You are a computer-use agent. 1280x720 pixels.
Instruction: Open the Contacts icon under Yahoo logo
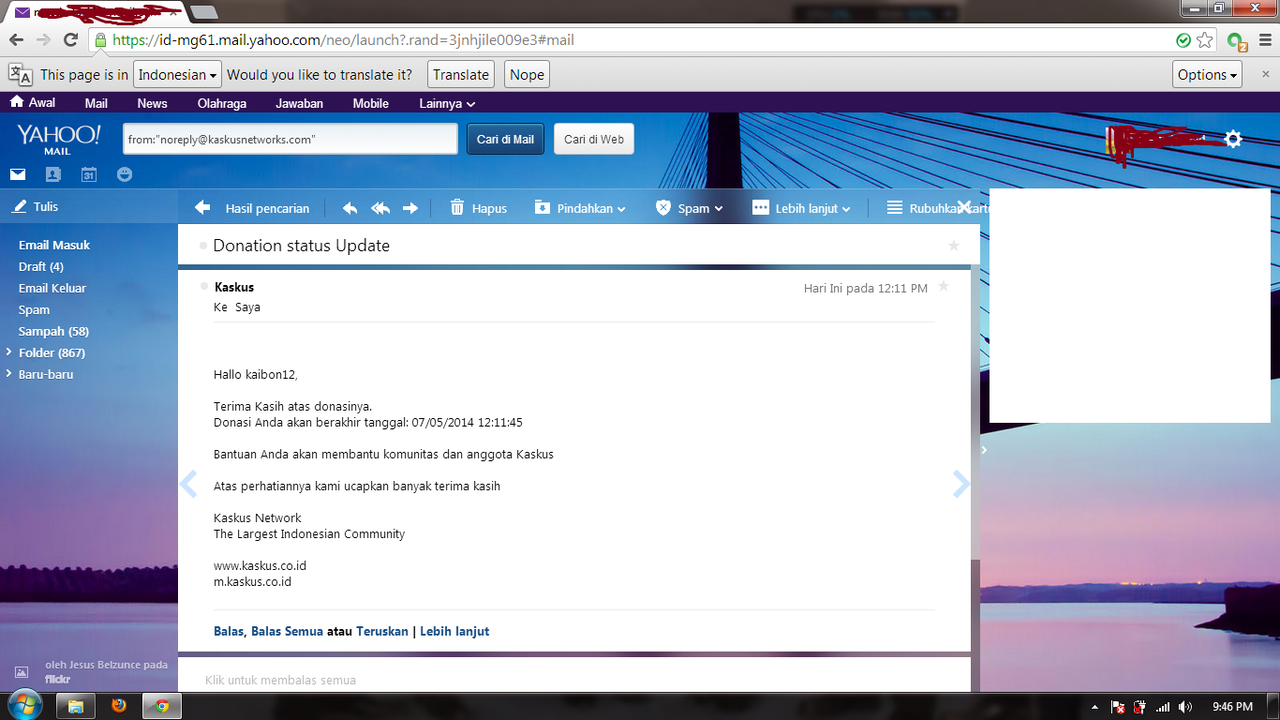click(53, 174)
